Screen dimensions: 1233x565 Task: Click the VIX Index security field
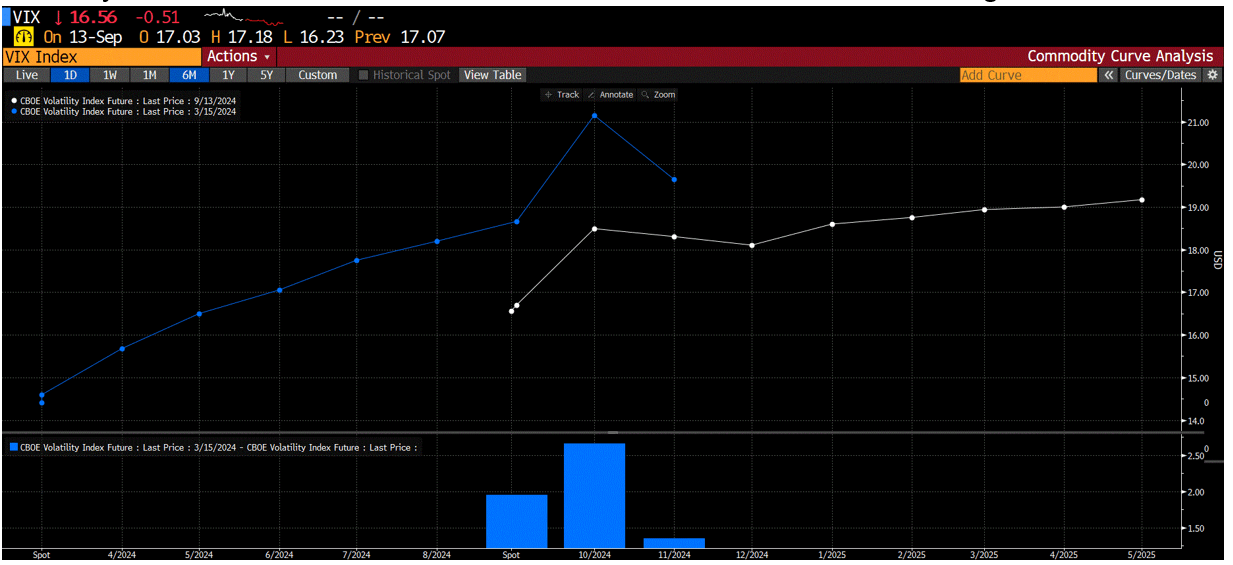(x=102, y=57)
